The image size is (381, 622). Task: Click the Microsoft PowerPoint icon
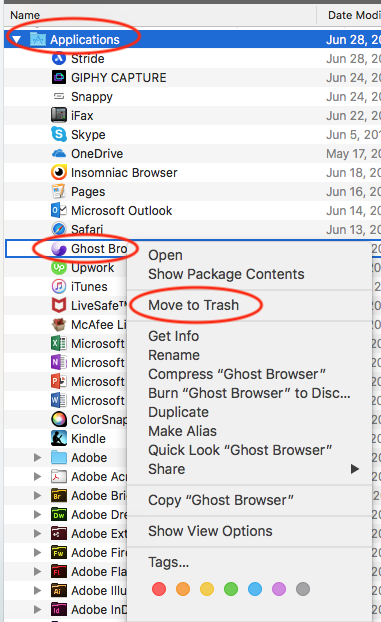pos(59,382)
